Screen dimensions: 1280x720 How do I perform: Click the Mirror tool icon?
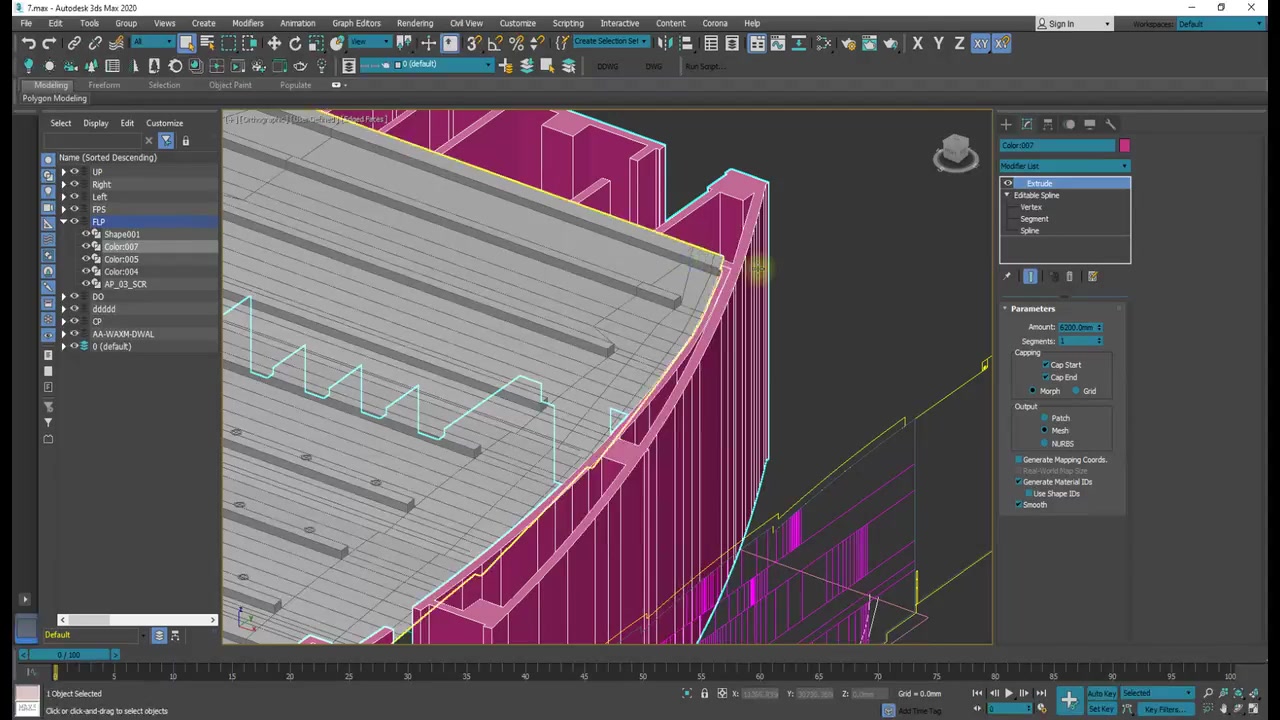(664, 43)
